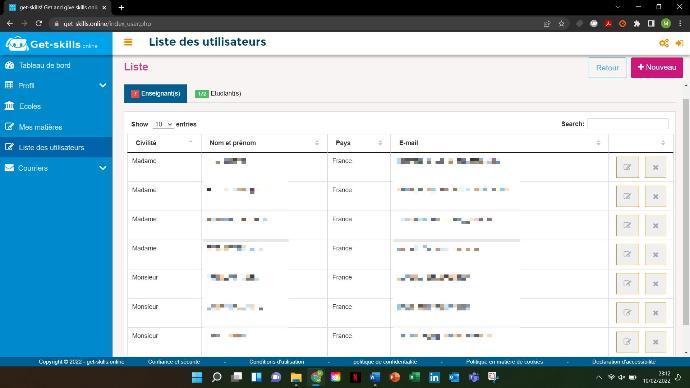Switch to the Enseignant(s) tab
690x388 pixels.
(x=155, y=94)
